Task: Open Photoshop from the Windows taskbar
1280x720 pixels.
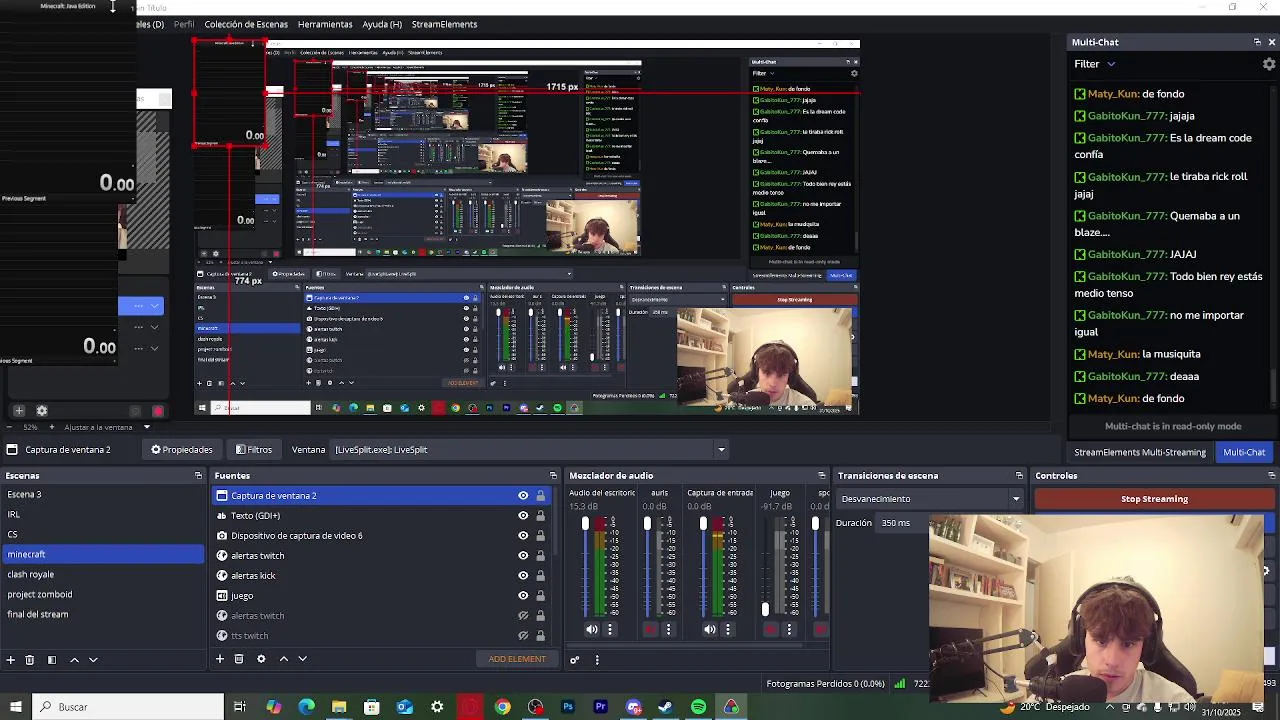Action: [x=567, y=707]
